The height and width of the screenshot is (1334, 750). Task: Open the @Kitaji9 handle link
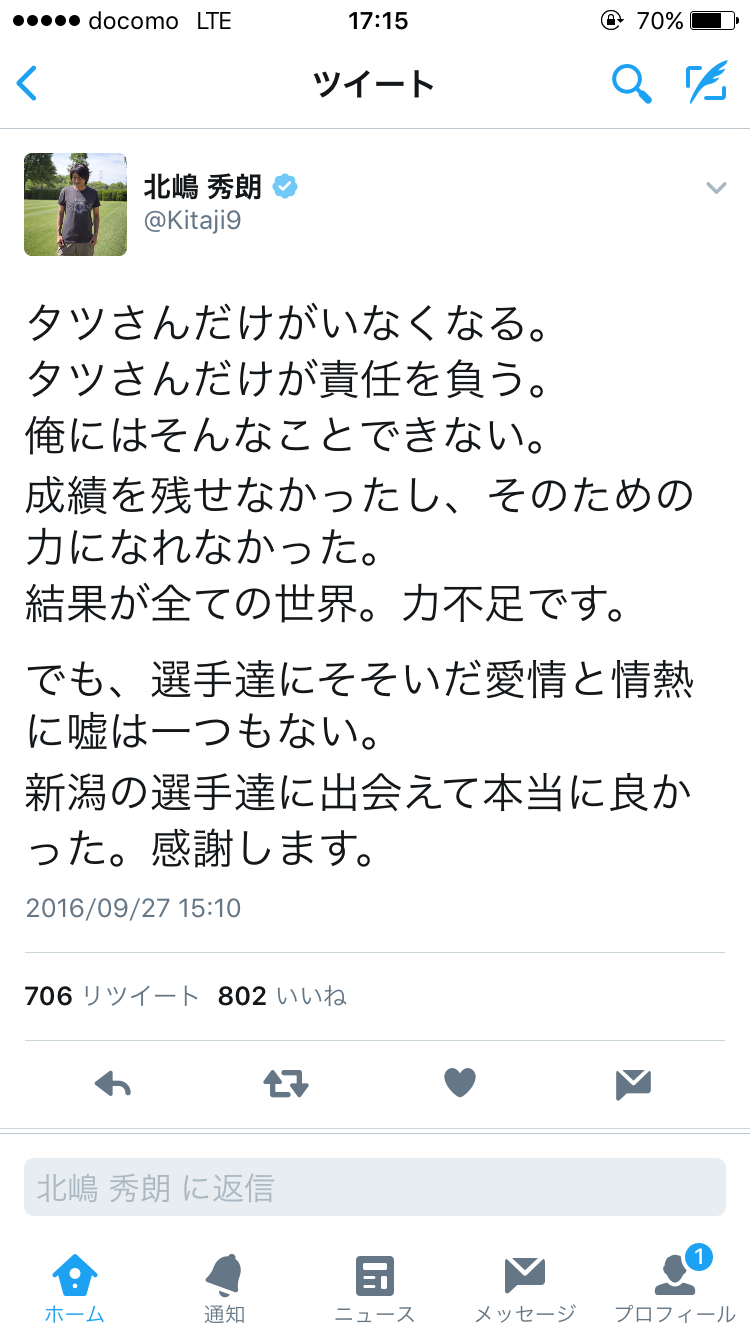[193, 221]
